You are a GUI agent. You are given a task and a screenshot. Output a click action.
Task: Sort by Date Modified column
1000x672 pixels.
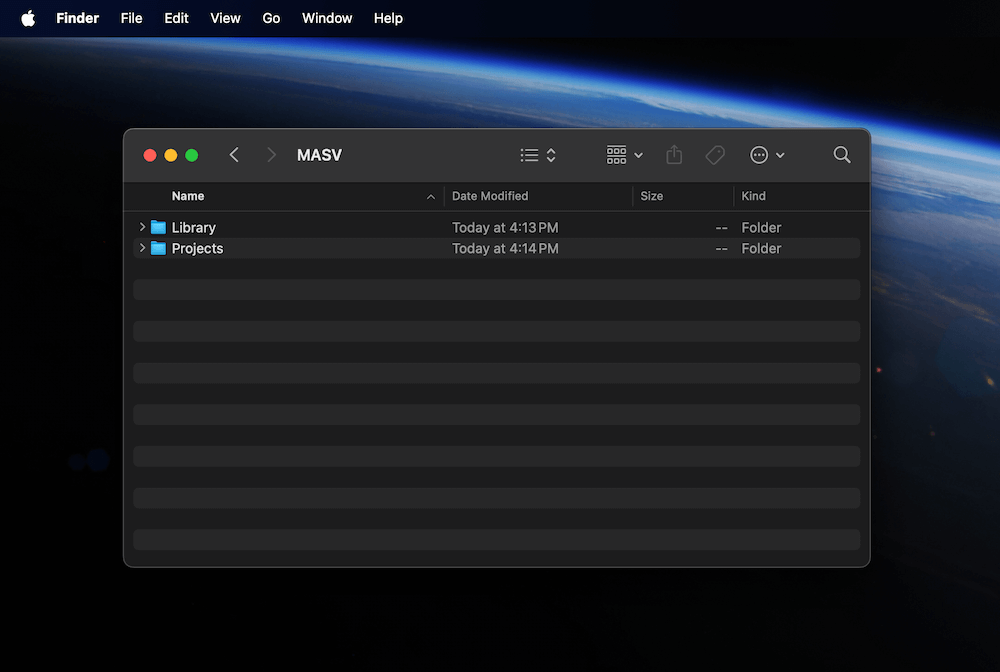tap(490, 196)
